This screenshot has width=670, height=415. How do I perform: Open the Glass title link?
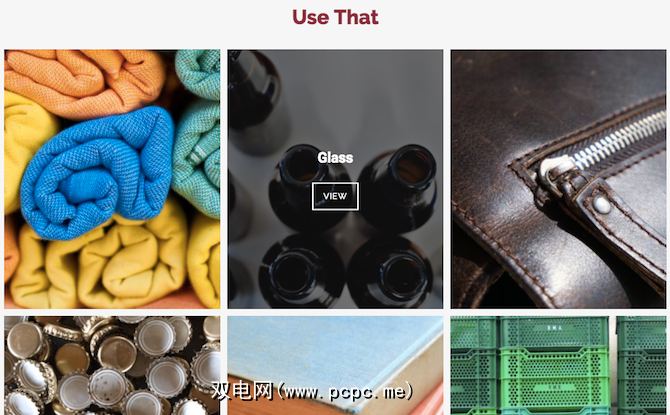point(335,158)
